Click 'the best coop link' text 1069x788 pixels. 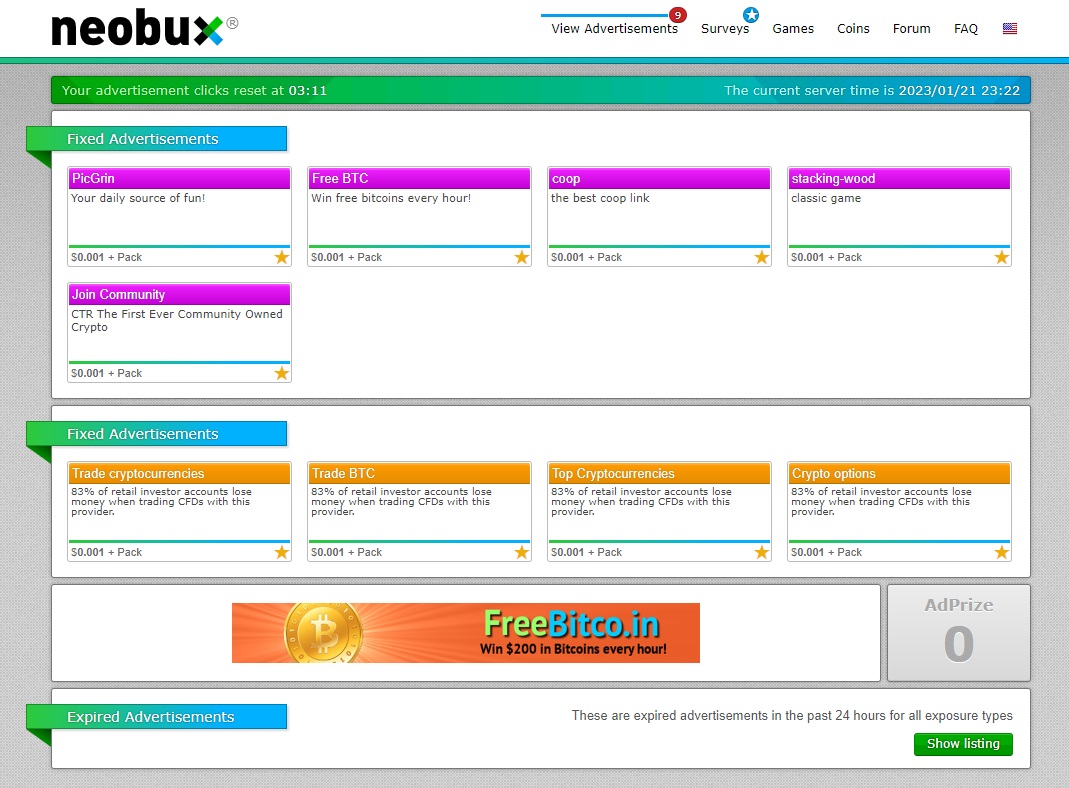600,198
